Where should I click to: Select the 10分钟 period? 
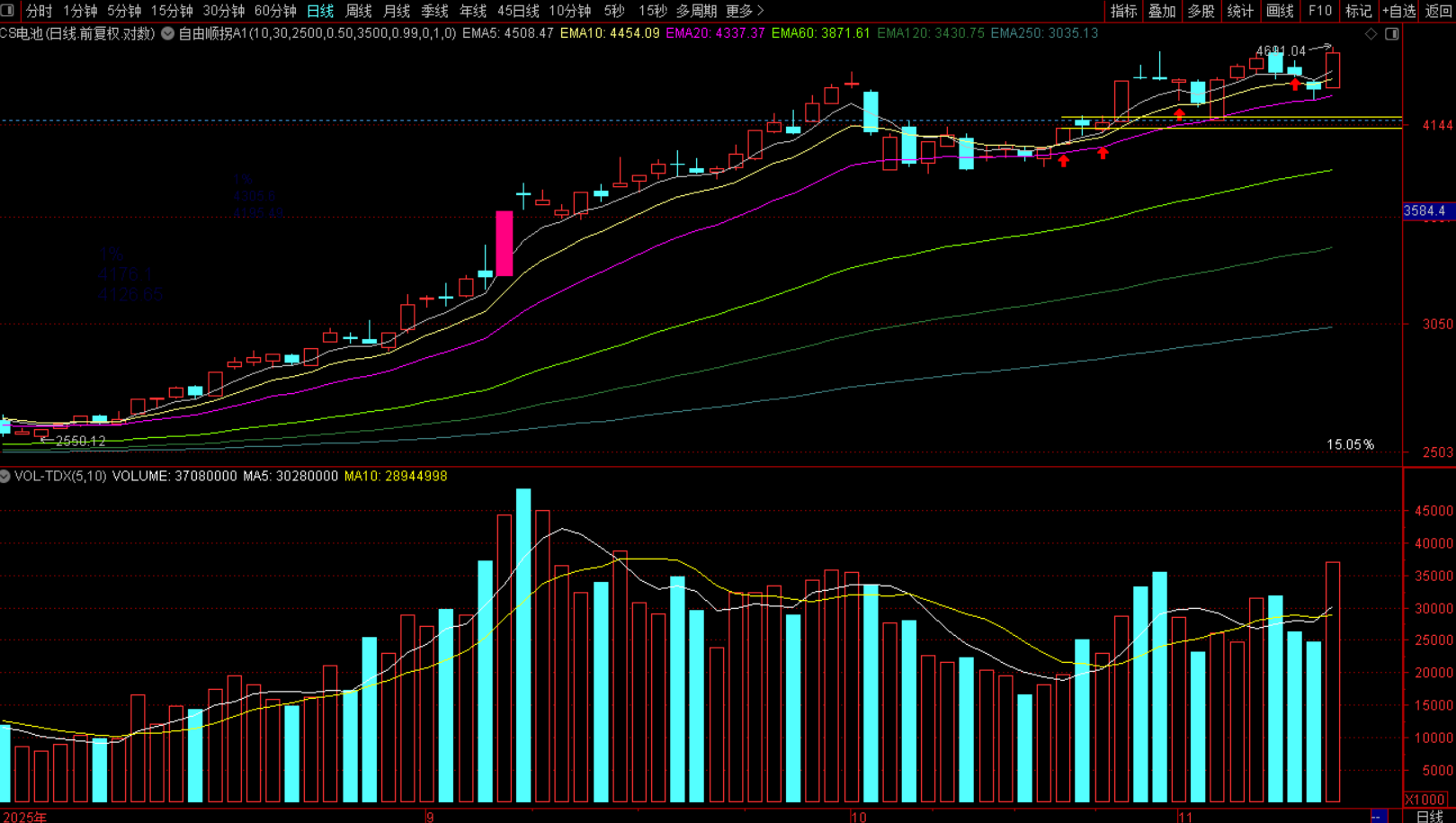[x=570, y=11]
